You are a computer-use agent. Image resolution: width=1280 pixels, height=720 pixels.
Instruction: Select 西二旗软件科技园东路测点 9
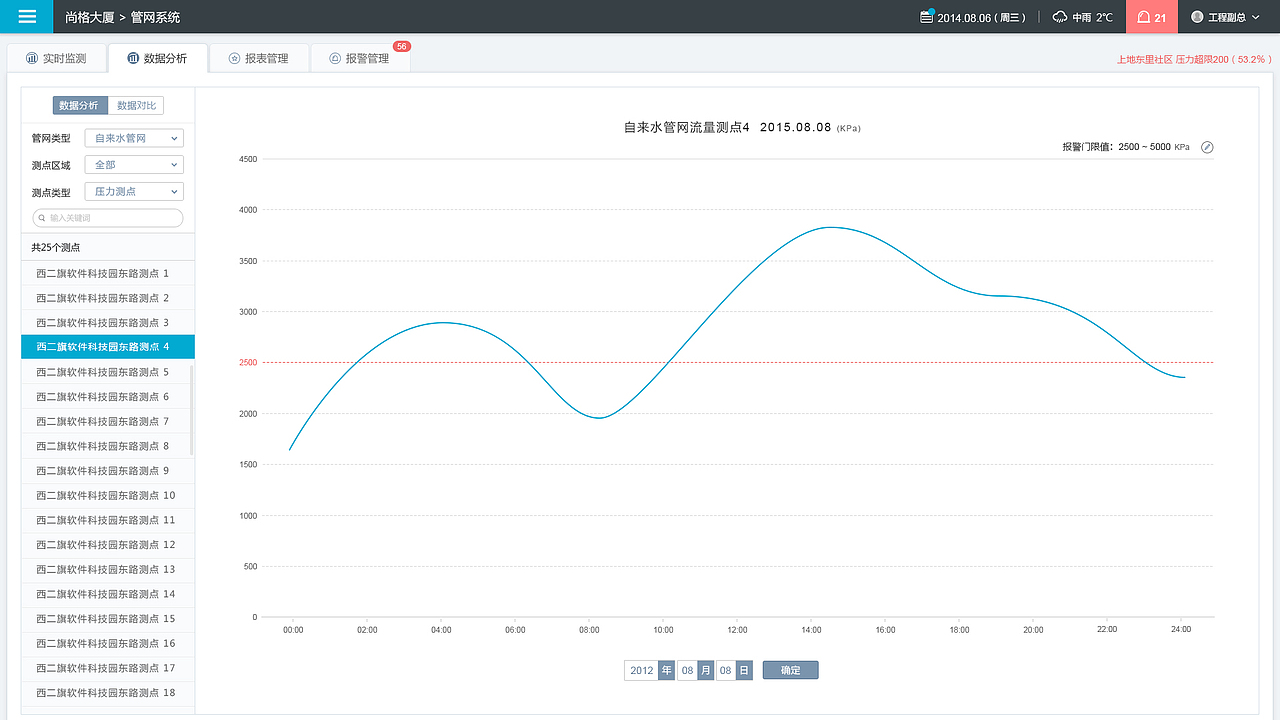108,471
